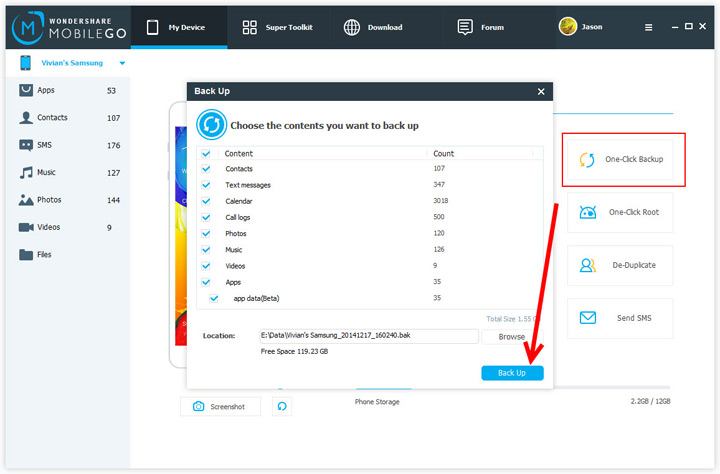Click the One-Click Root Android icon
The image size is (720, 474).
click(588, 212)
